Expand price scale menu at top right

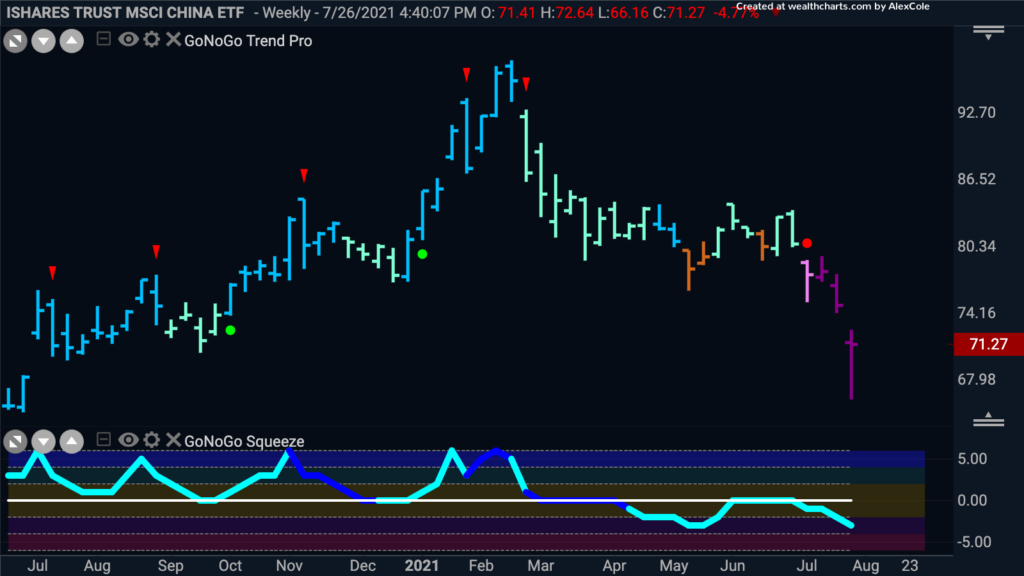click(x=989, y=33)
